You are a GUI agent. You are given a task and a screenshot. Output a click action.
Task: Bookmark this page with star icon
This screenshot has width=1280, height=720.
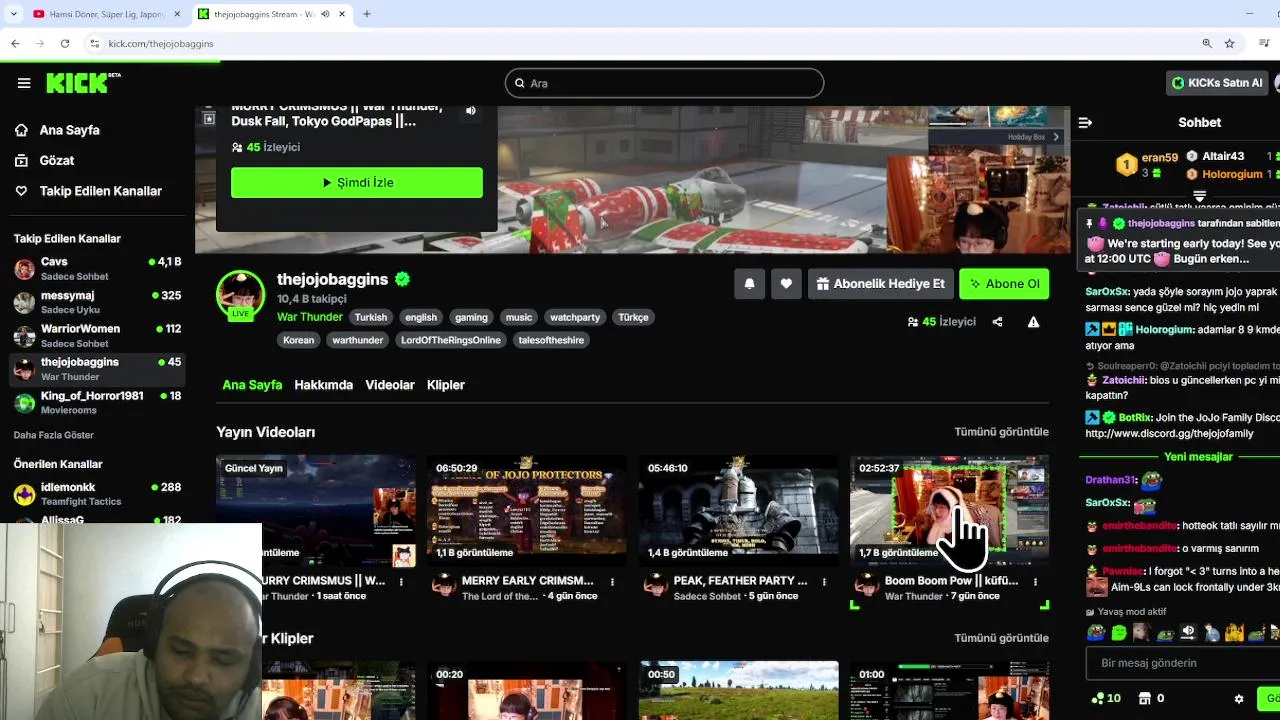(x=1229, y=43)
